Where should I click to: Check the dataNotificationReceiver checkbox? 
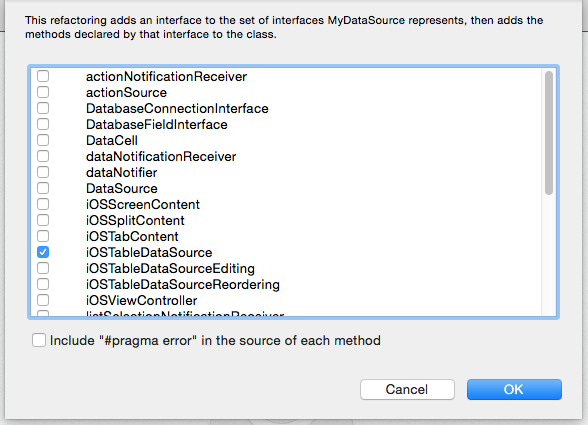(x=43, y=156)
